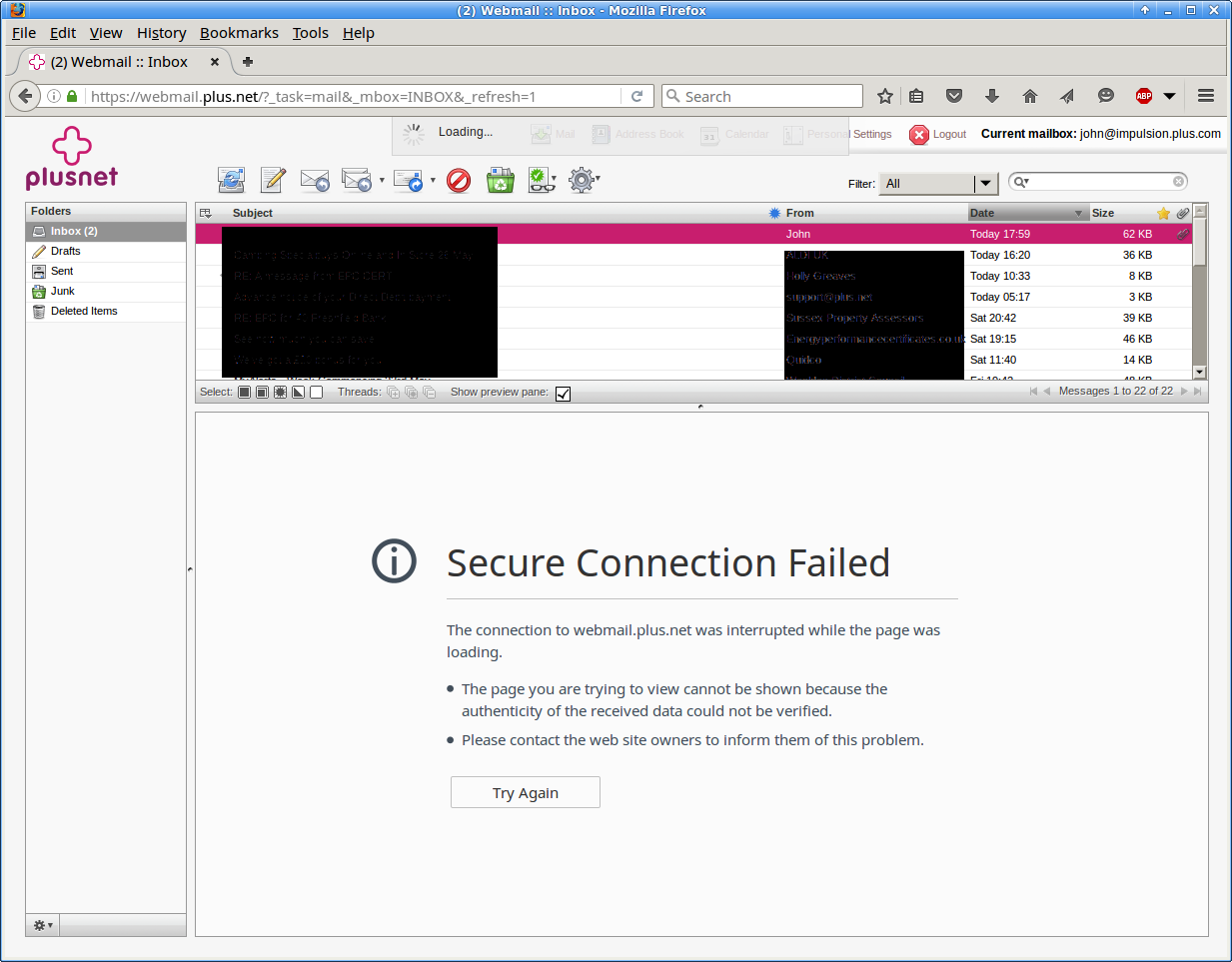Click the select all messages box
Viewport: 1232px width, 962px height.
[x=244, y=393]
